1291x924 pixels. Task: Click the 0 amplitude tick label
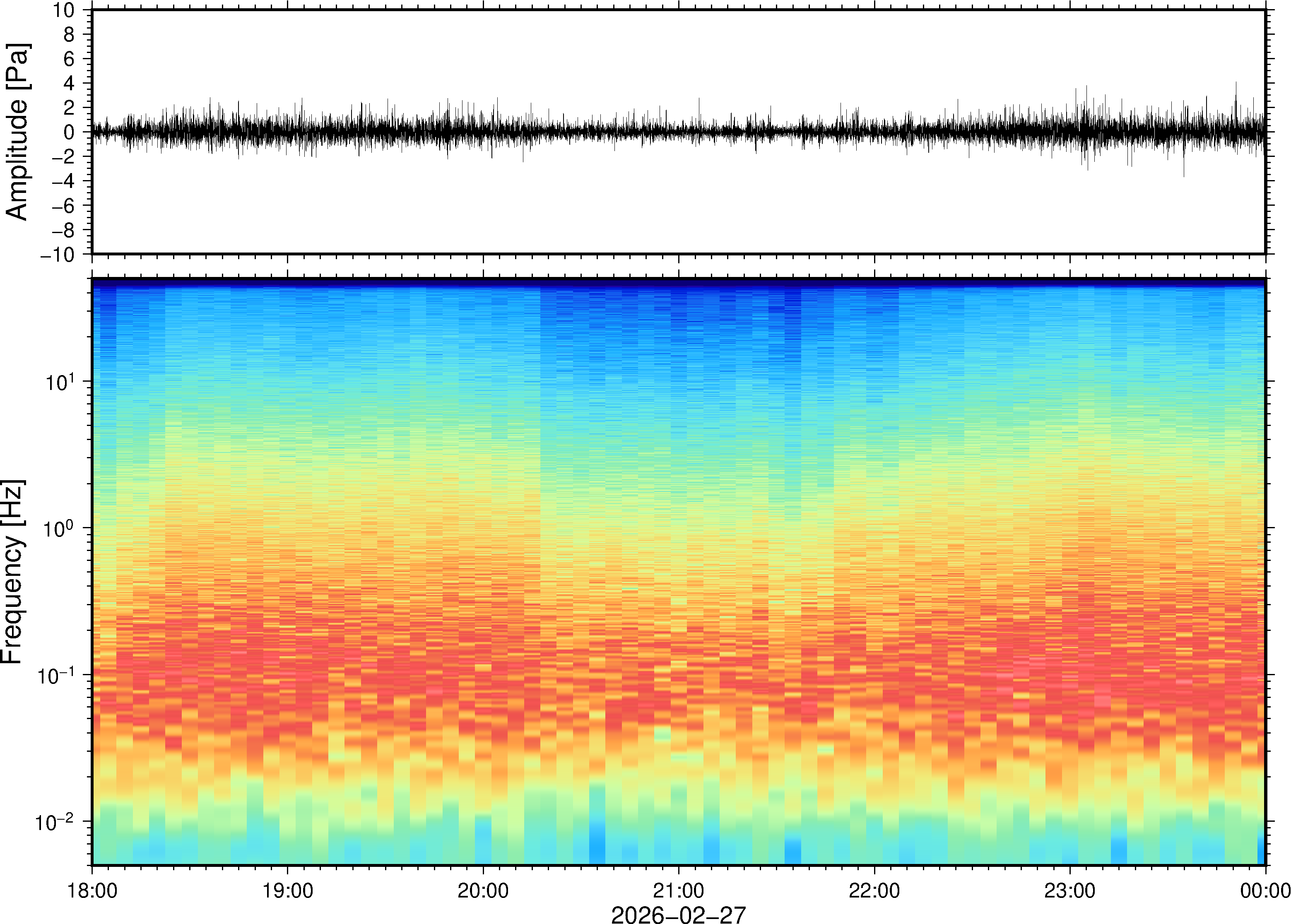(70, 132)
